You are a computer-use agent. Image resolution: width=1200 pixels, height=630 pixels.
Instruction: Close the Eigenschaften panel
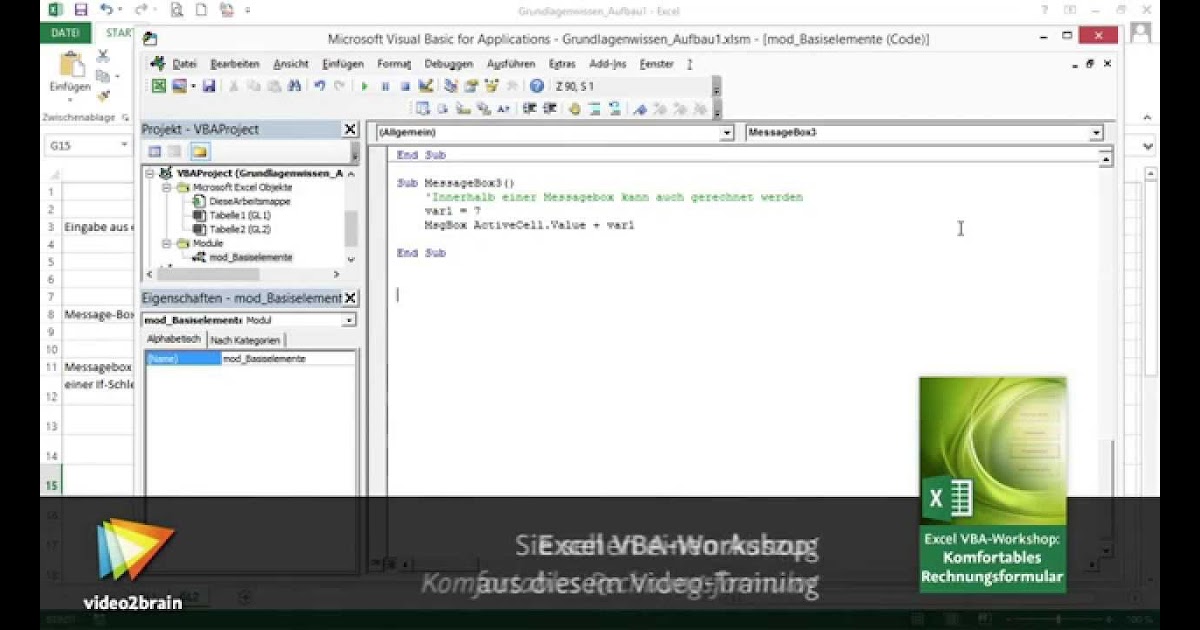(350, 298)
